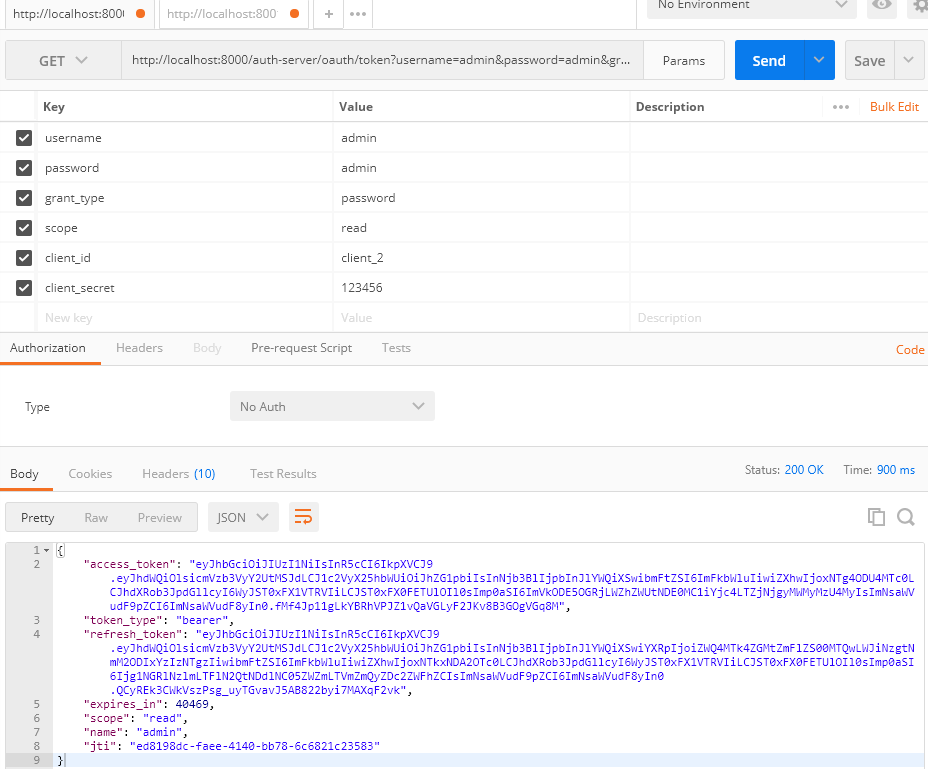Click the '200 OK' status text
This screenshot has width=928, height=769.
click(804, 469)
